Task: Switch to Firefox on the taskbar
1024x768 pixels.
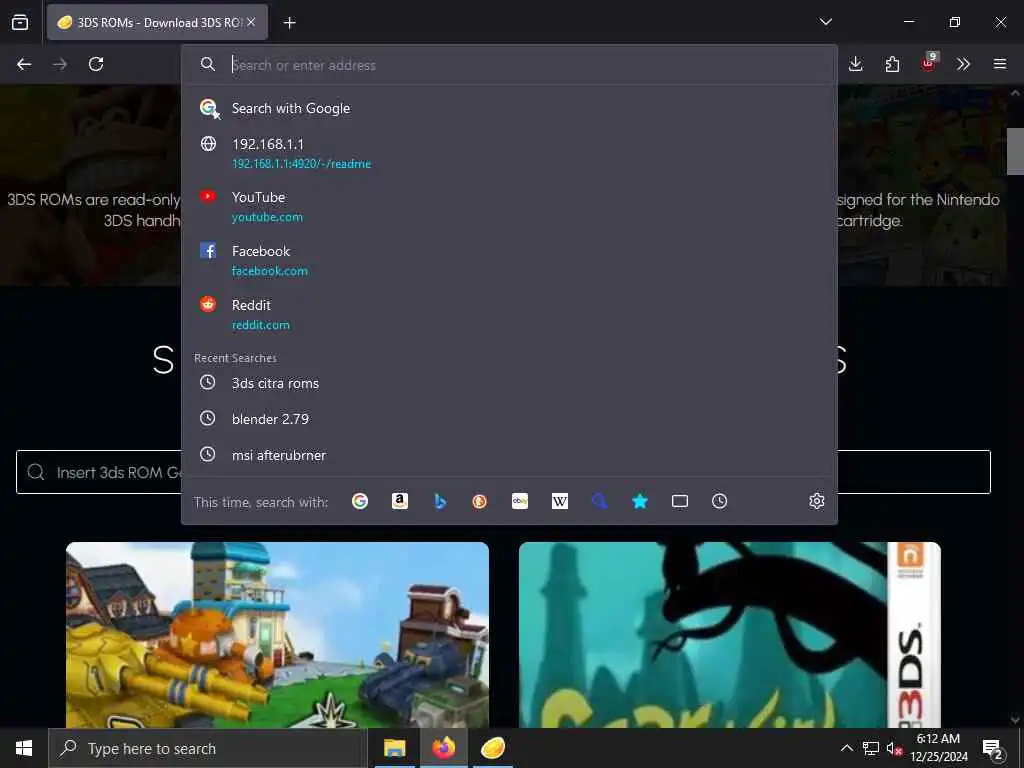Action: pyautogui.click(x=443, y=748)
